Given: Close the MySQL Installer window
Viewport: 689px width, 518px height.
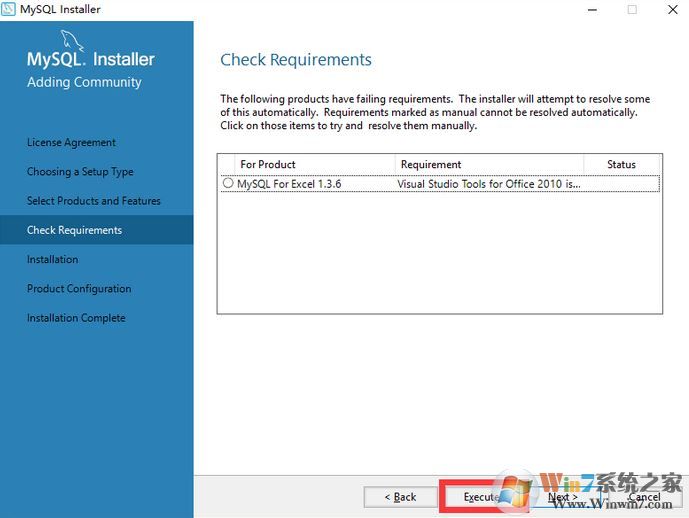Looking at the screenshot, I should (x=672, y=10).
